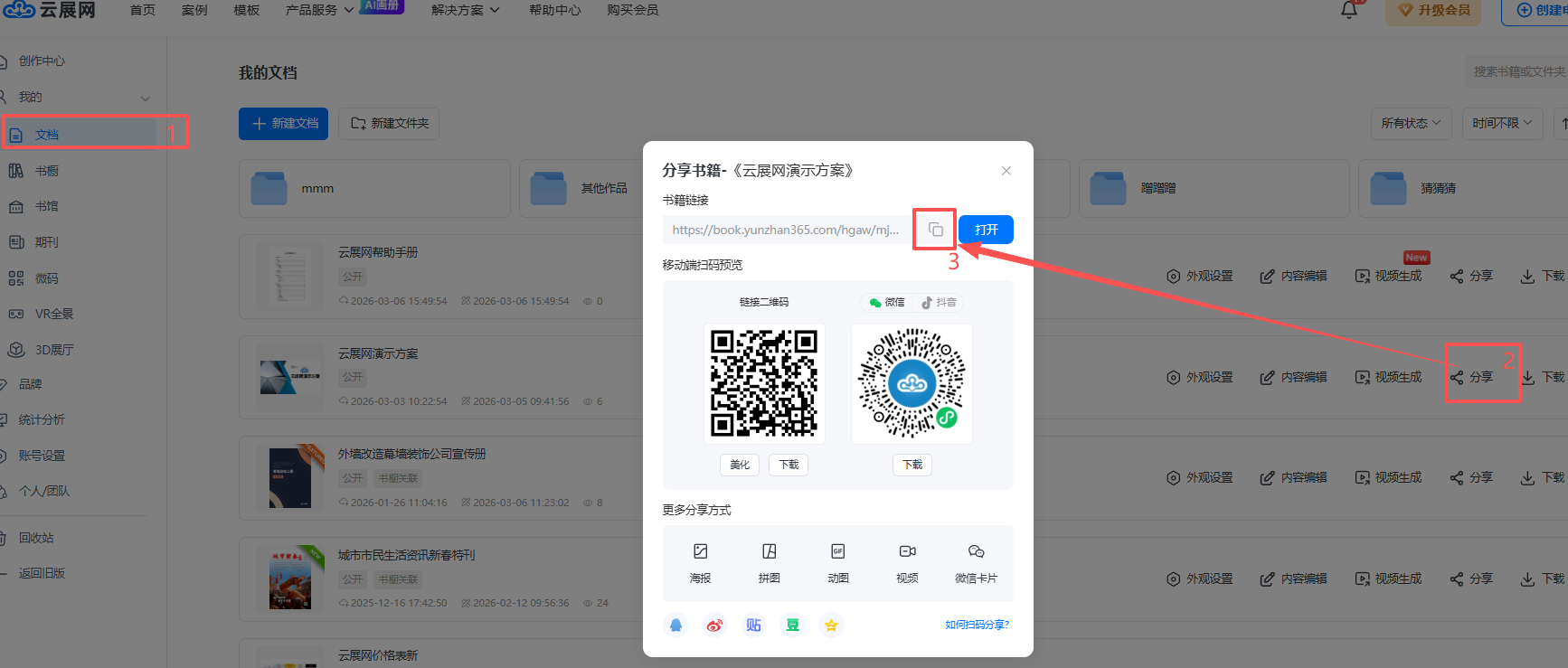This screenshot has height=668, width=1568.
Task: Go to 帮助中心 in top navigation
Action: [x=554, y=10]
